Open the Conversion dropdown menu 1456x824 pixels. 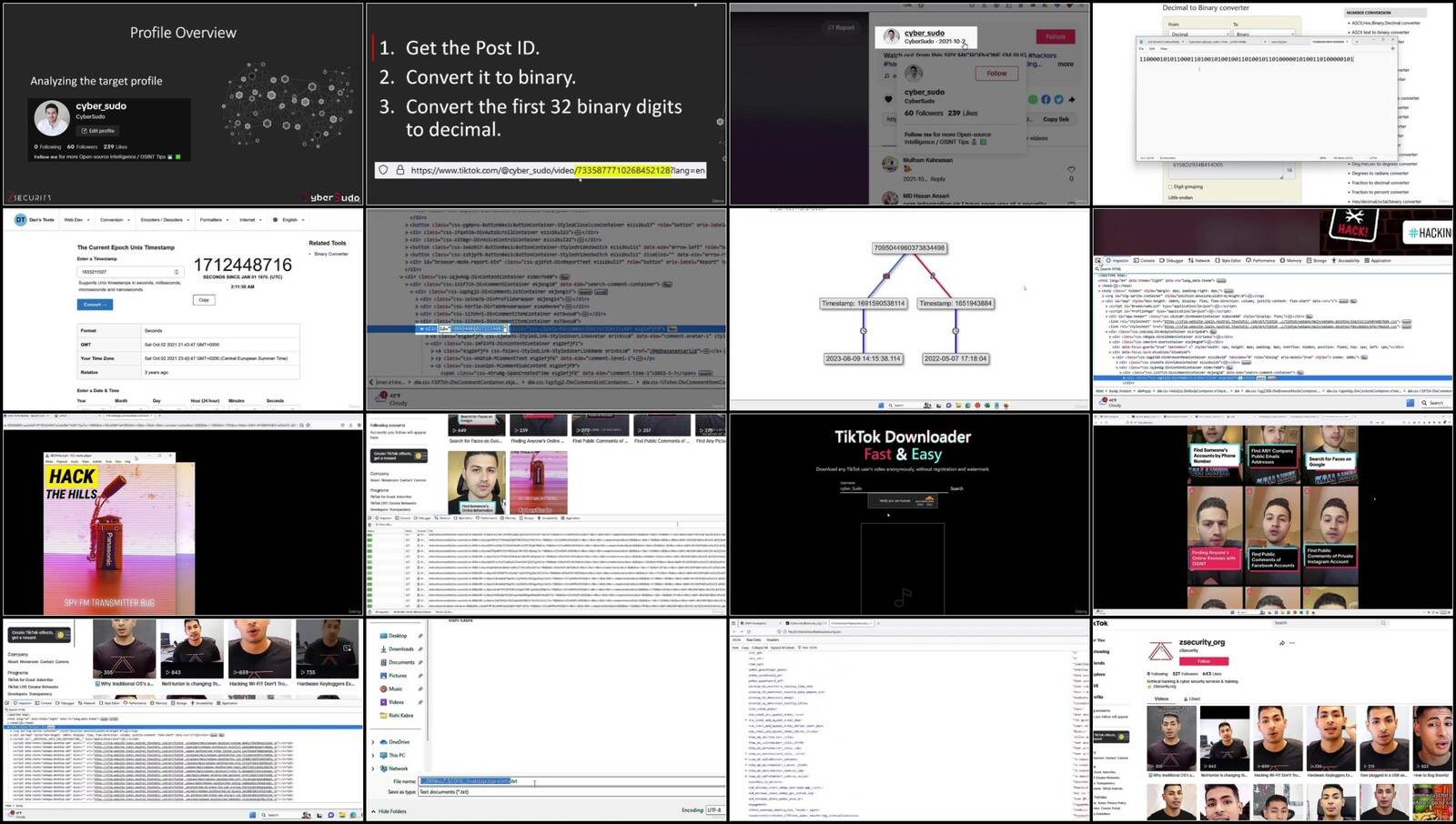tap(115, 220)
